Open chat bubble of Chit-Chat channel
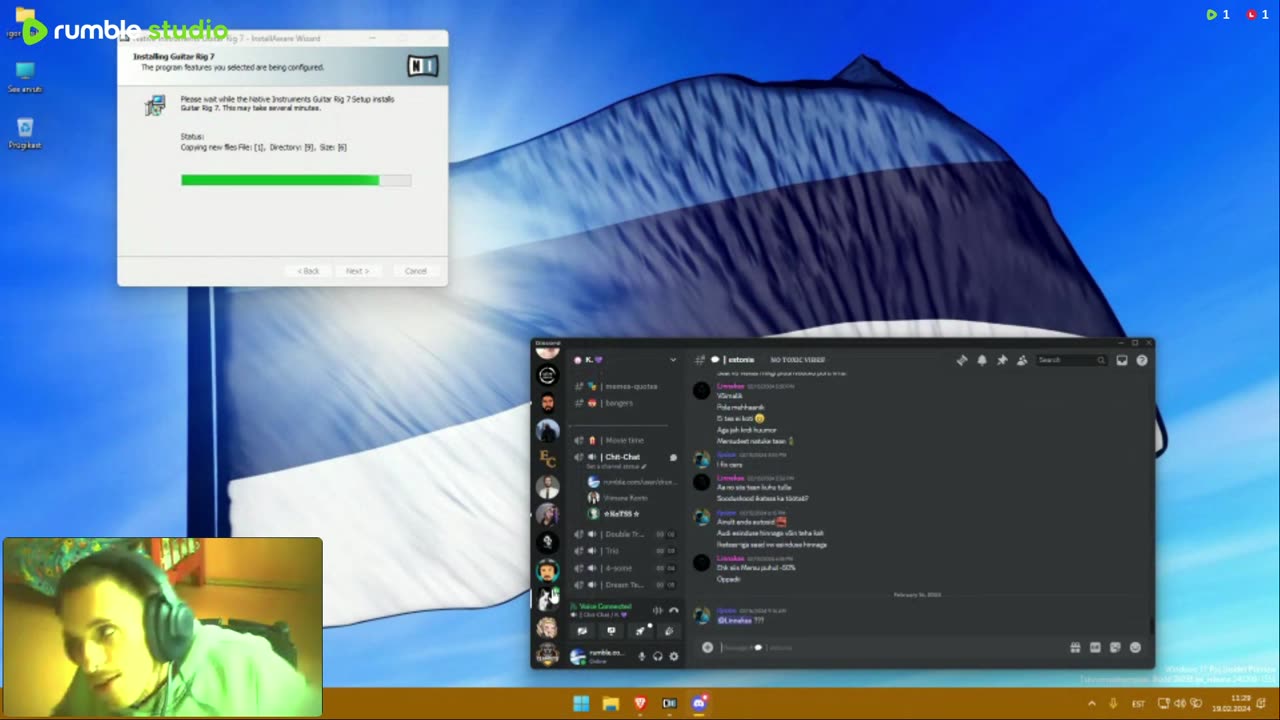Image resolution: width=1280 pixels, height=720 pixels. coord(673,457)
